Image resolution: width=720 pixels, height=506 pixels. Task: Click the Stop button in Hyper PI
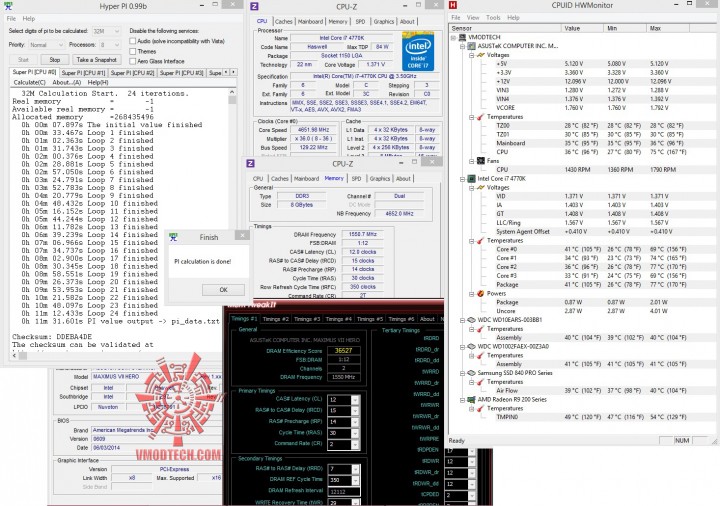tap(55, 60)
